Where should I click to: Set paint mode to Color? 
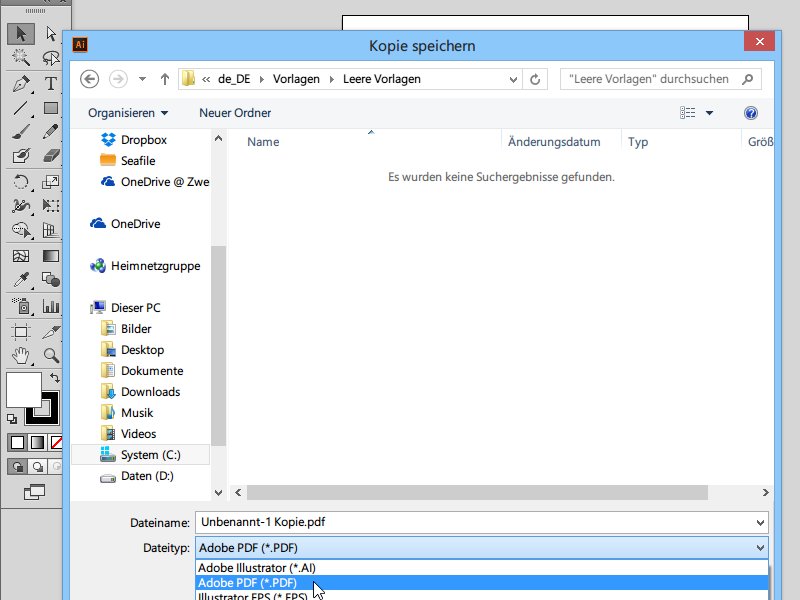(x=17, y=442)
